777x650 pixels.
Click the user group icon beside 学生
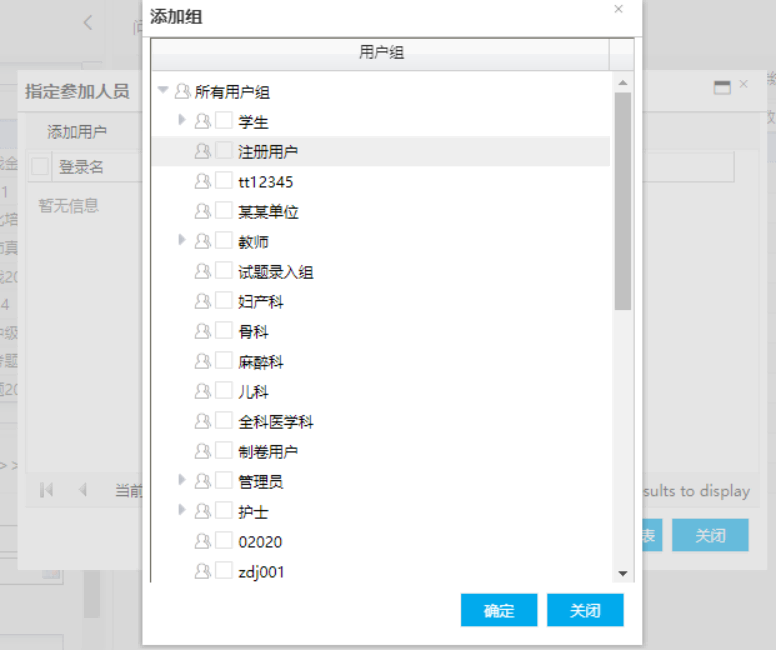pyautogui.click(x=202, y=121)
